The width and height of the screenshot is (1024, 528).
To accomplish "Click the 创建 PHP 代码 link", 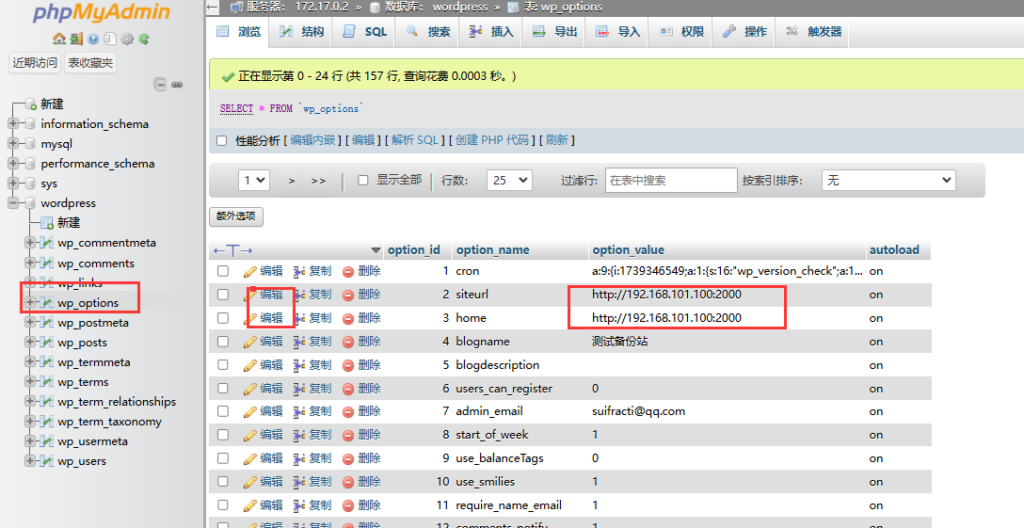I will click(492, 140).
